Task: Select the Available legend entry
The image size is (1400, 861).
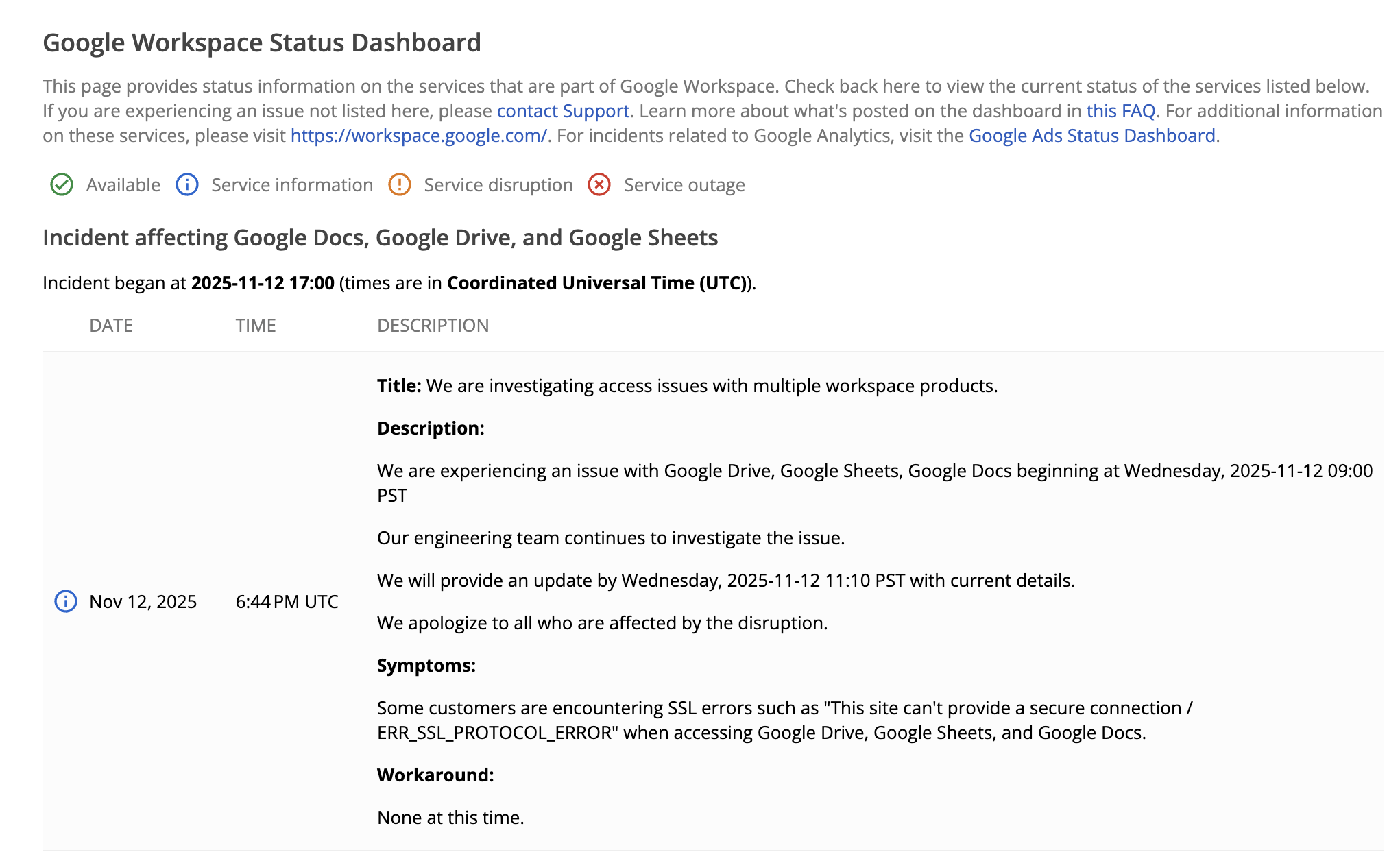Action: [123, 184]
